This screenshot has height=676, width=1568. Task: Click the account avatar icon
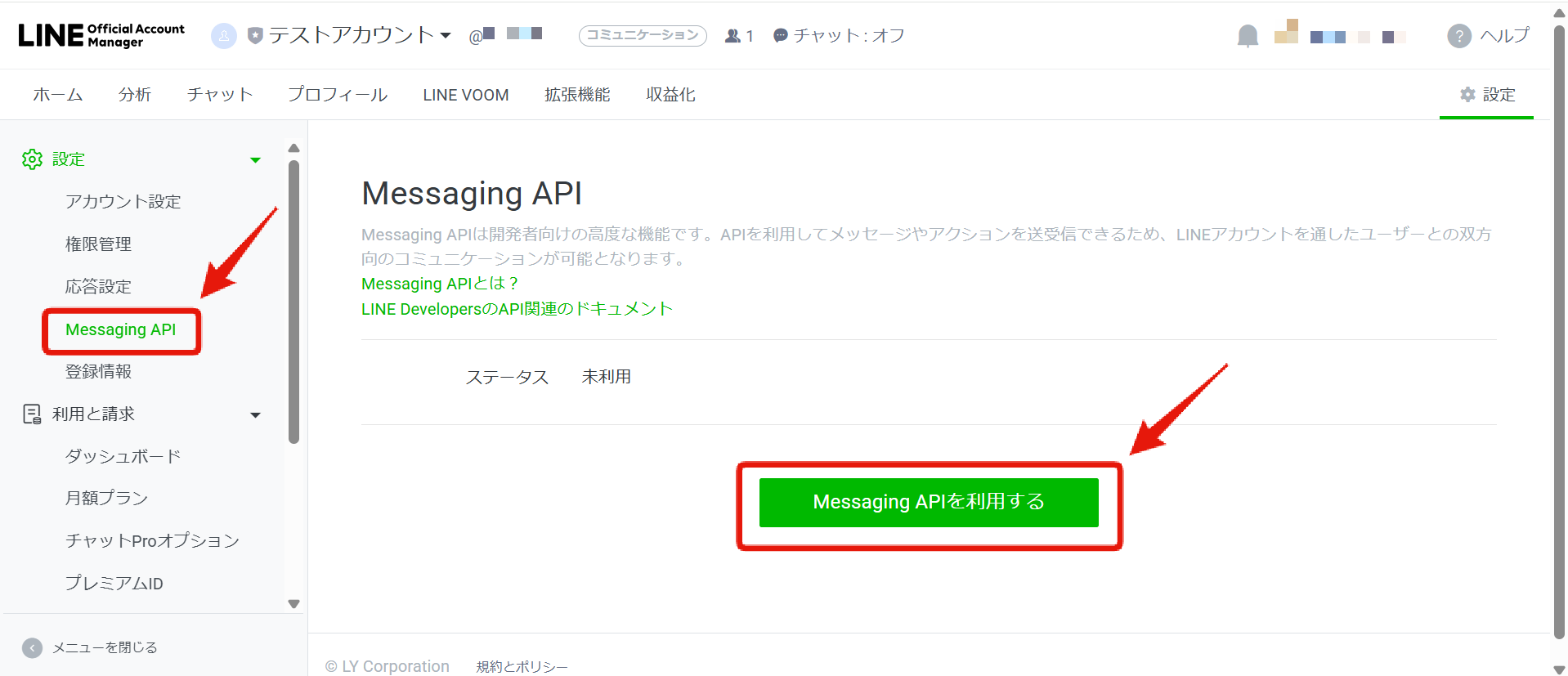click(224, 36)
